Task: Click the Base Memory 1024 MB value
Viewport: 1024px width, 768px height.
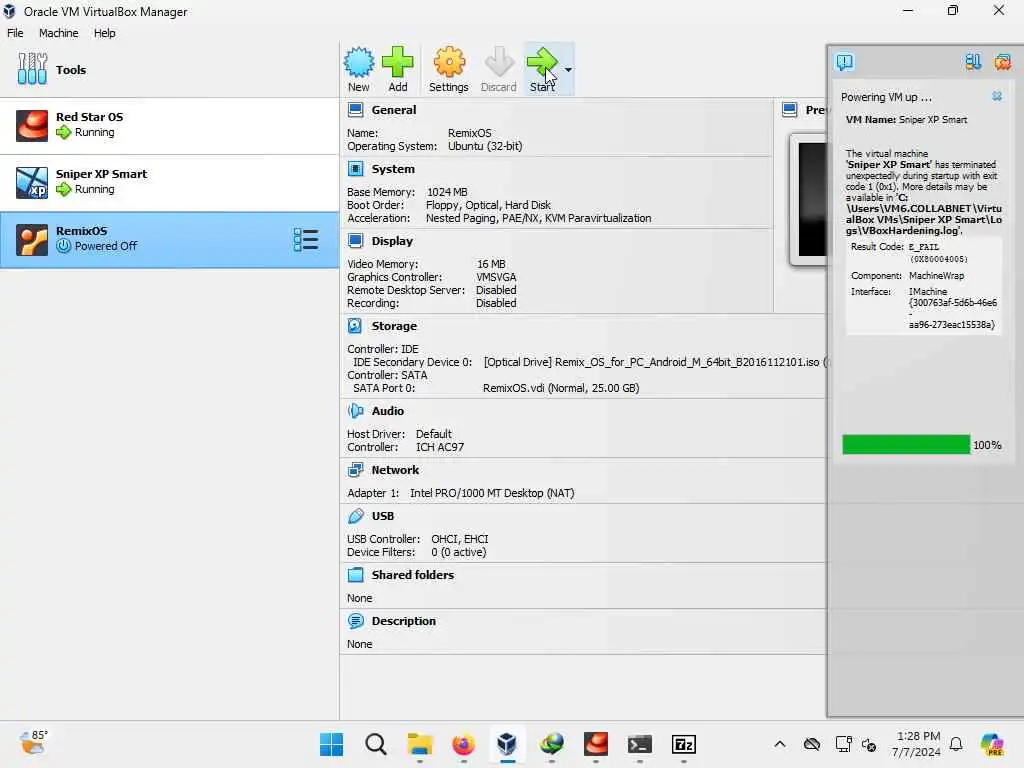Action: coord(447,192)
